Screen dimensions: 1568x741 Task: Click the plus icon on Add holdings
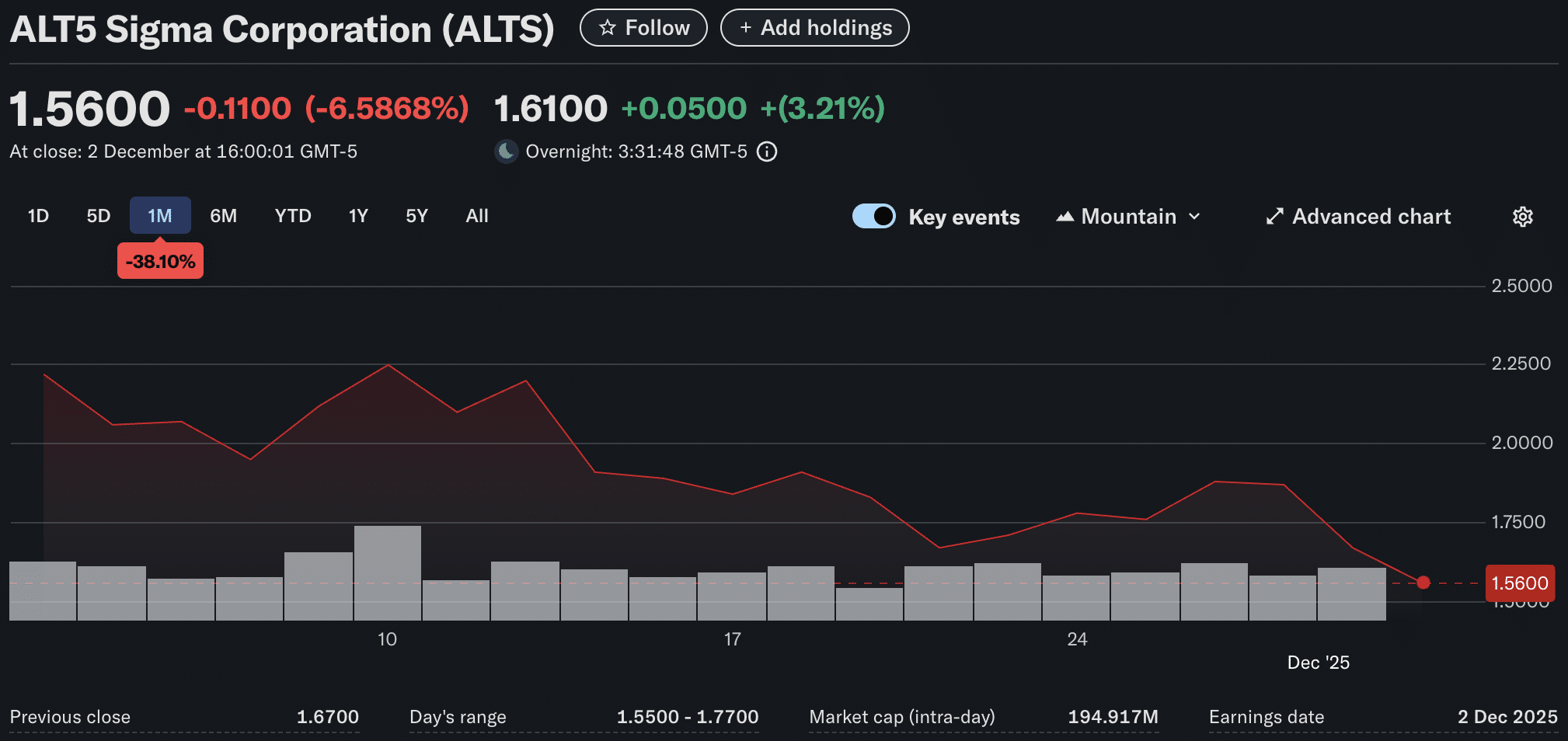point(745,27)
